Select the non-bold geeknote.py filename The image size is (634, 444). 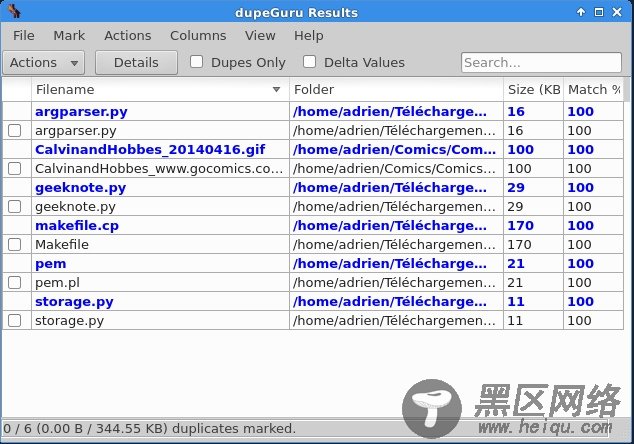75,207
